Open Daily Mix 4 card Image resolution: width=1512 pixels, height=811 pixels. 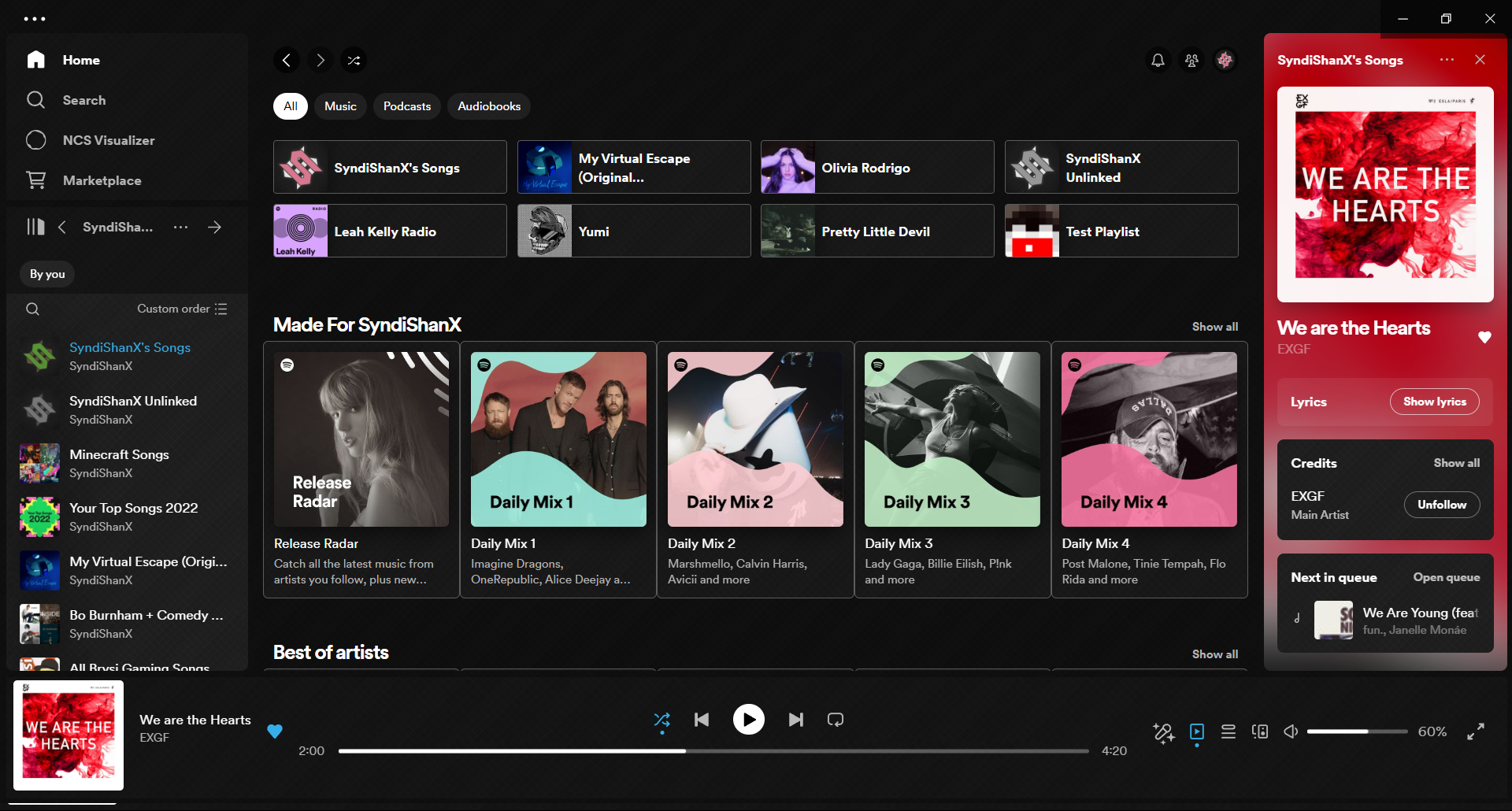pos(1149,470)
